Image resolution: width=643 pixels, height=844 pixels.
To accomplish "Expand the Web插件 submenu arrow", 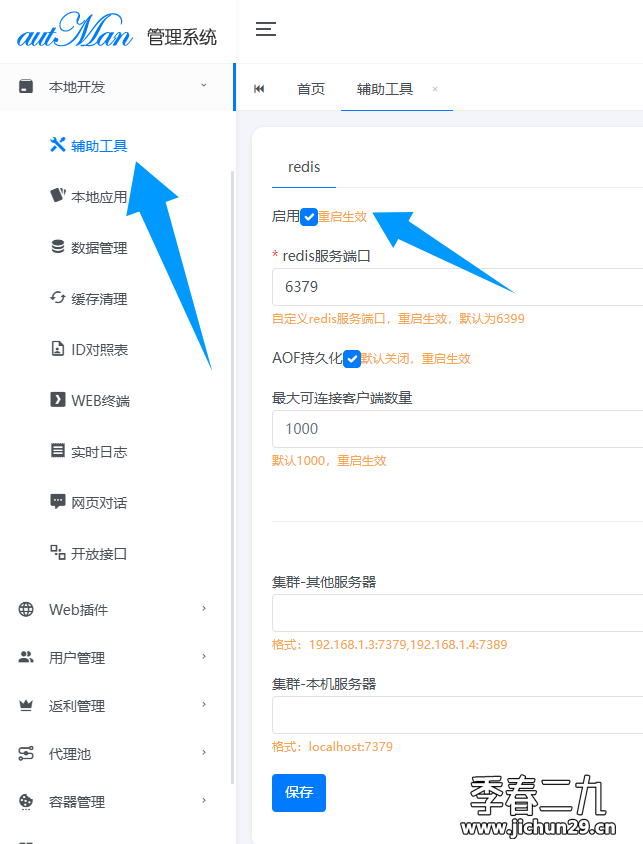I will tap(204, 608).
